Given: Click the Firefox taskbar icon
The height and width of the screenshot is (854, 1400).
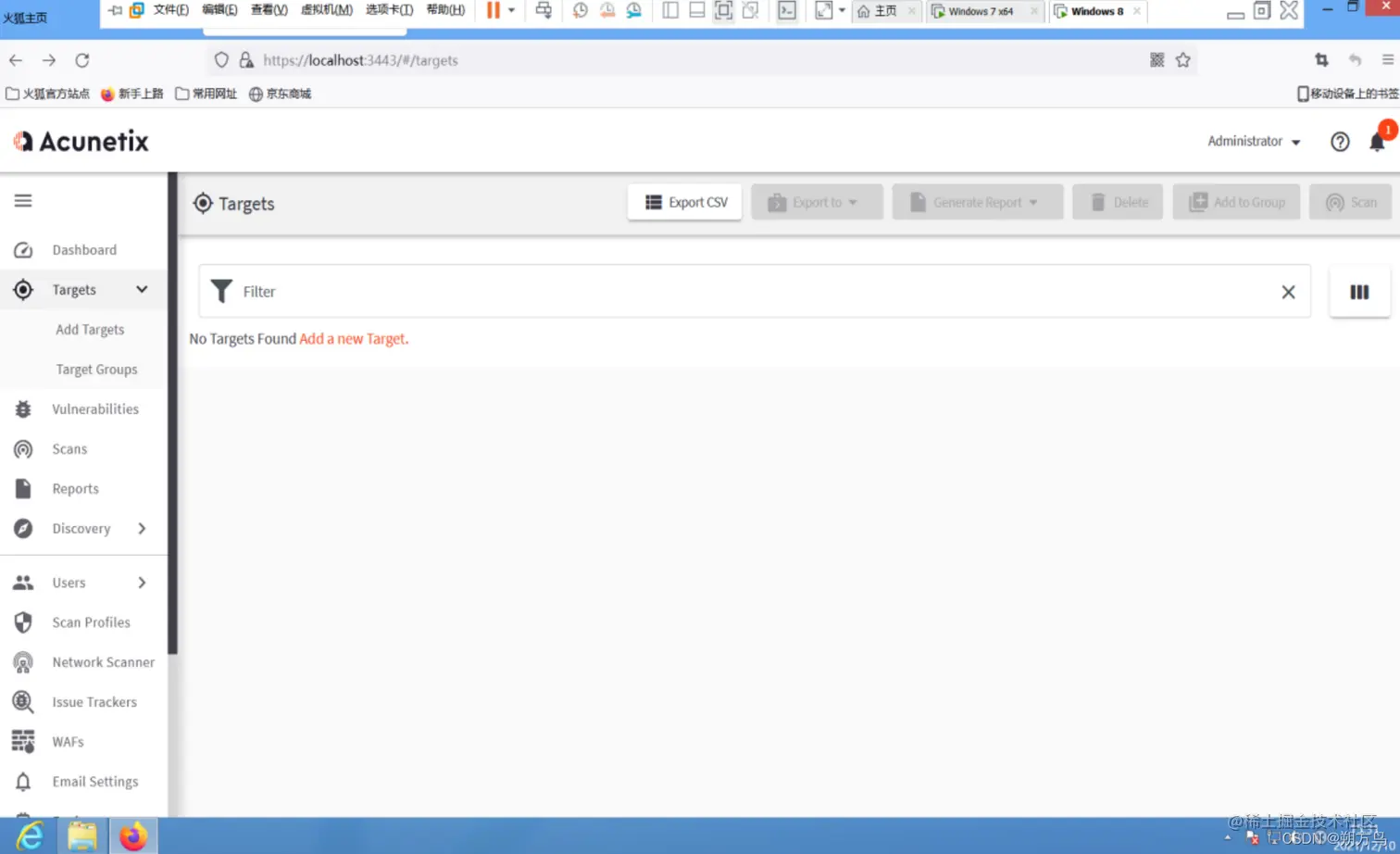Looking at the screenshot, I should pos(133,836).
